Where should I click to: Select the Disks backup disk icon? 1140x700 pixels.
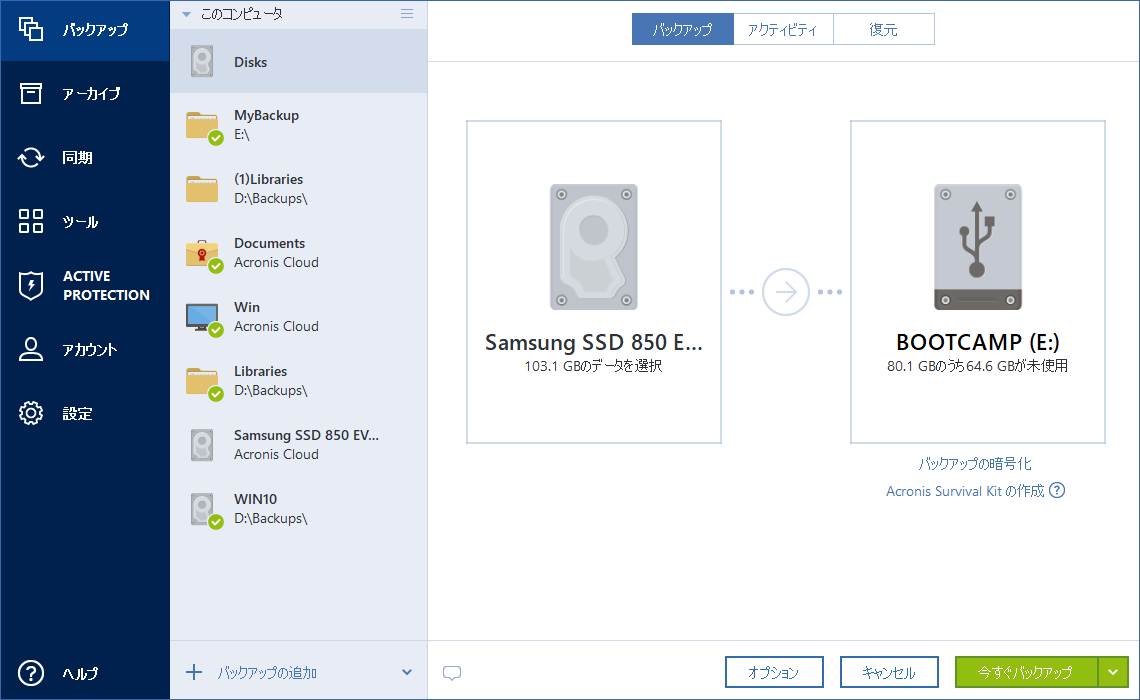point(202,62)
